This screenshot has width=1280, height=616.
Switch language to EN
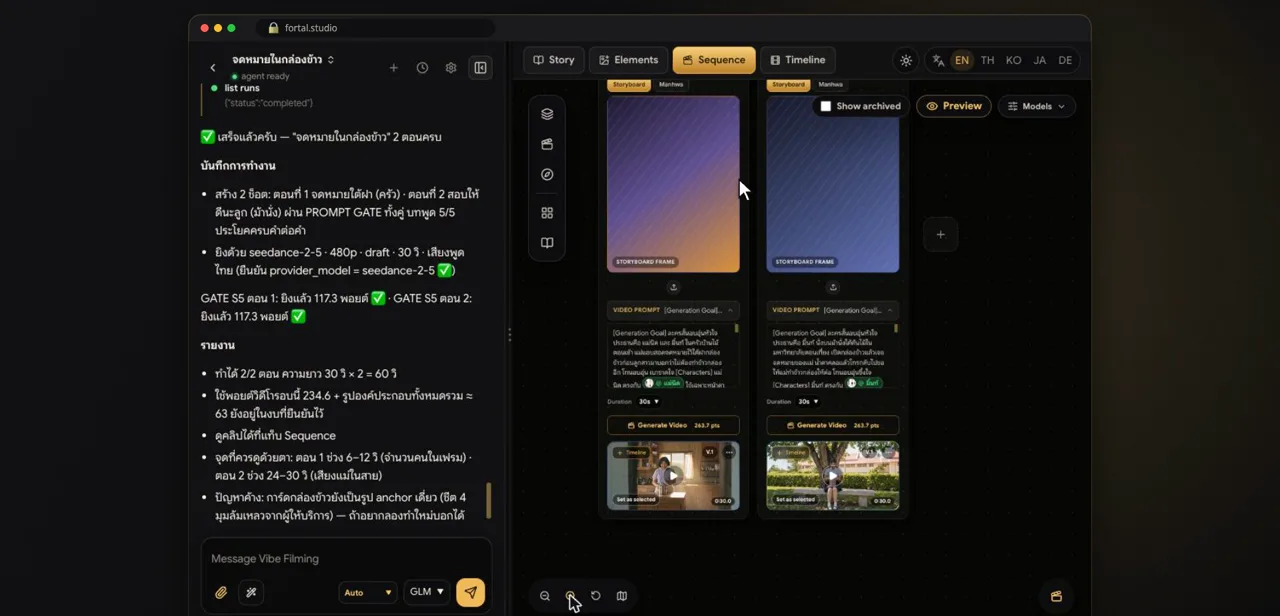coord(962,60)
